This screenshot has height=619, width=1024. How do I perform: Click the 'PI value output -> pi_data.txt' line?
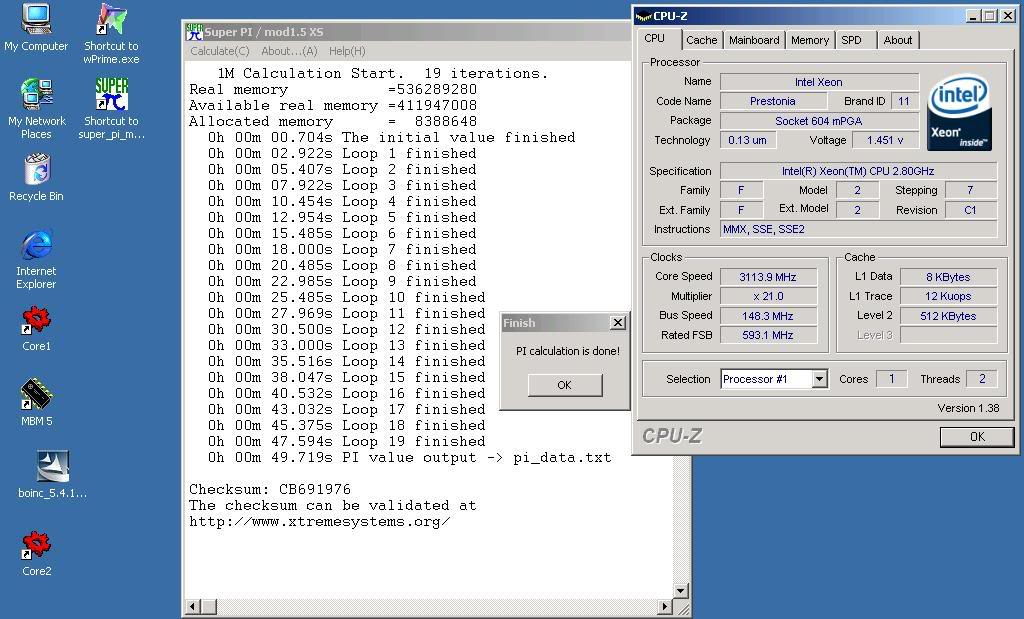click(x=409, y=457)
